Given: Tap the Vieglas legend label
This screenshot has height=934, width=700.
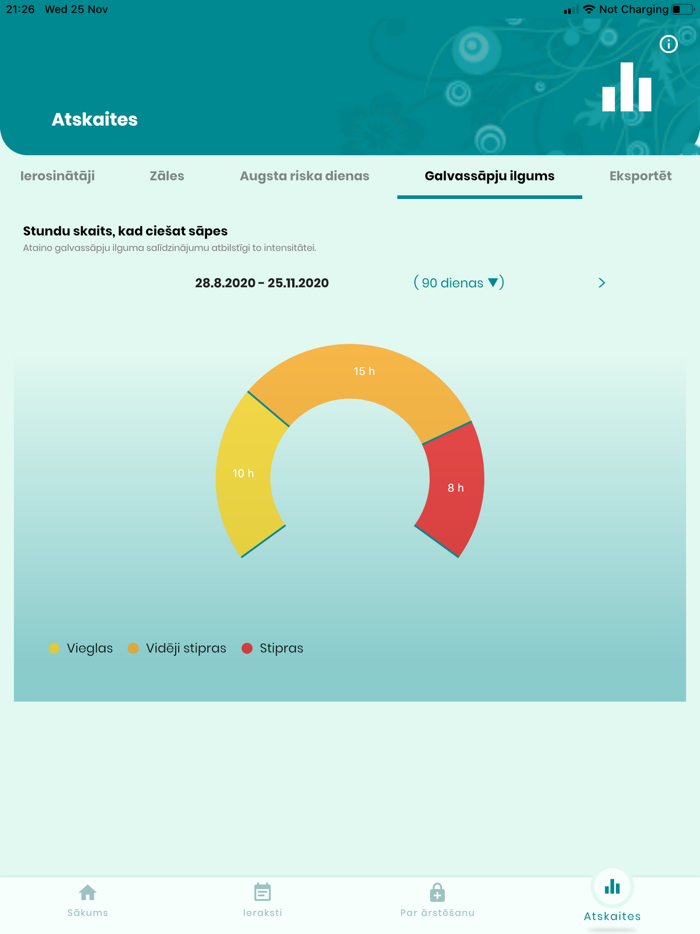Looking at the screenshot, I should 89,648.
